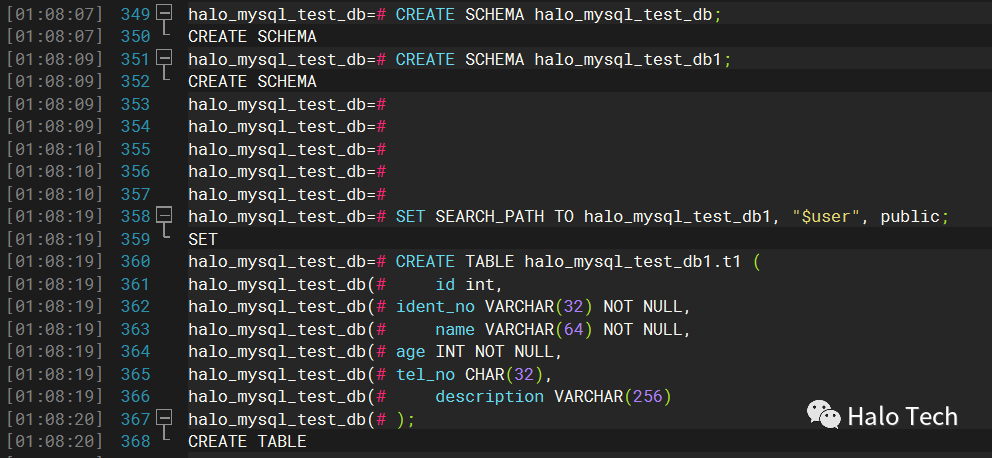Click the SET keyword on line 358
This screenshot has width=992, height=458.
coord(411,217)
